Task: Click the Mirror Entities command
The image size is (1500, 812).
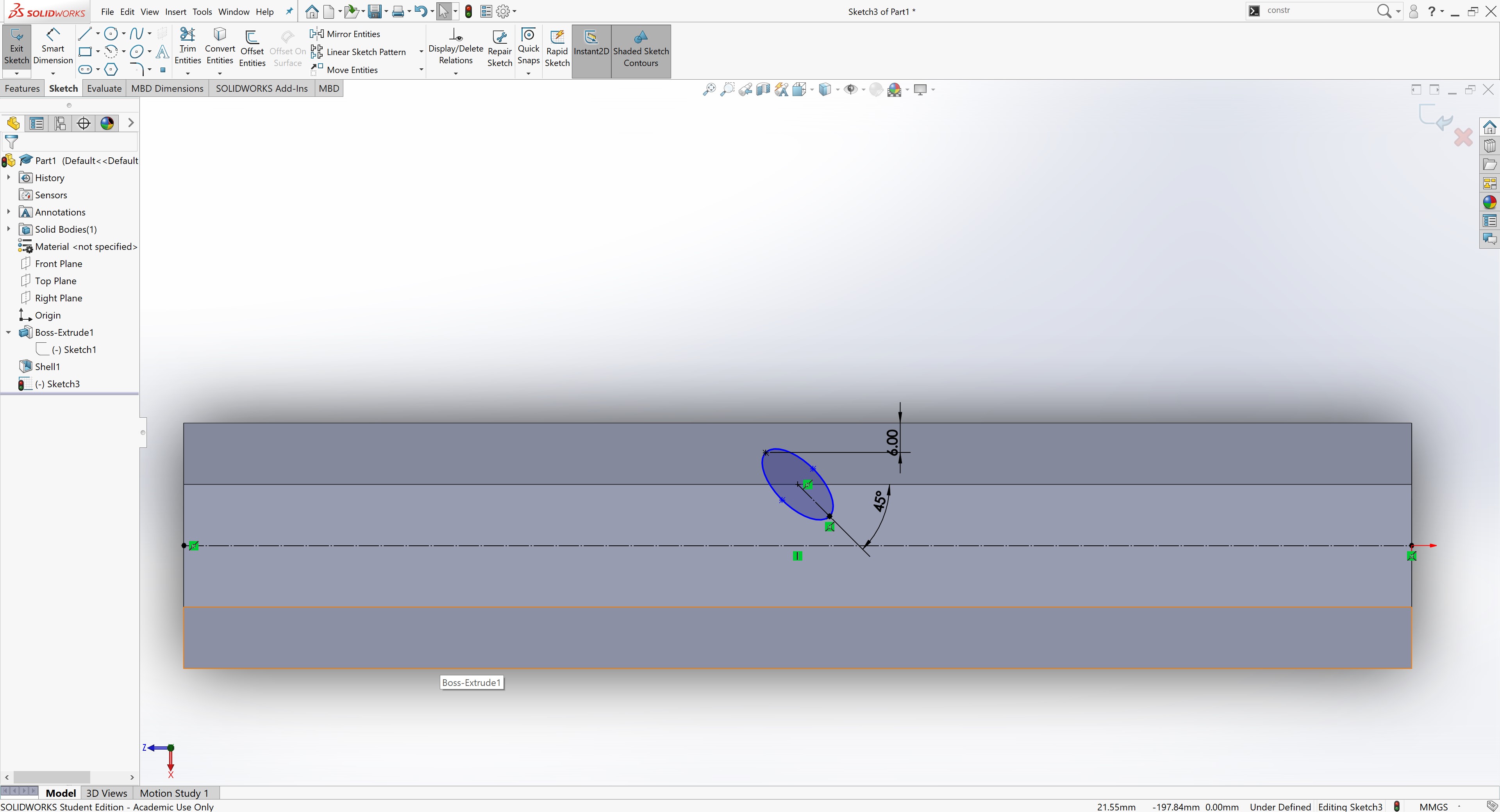Action: [346, 34]
